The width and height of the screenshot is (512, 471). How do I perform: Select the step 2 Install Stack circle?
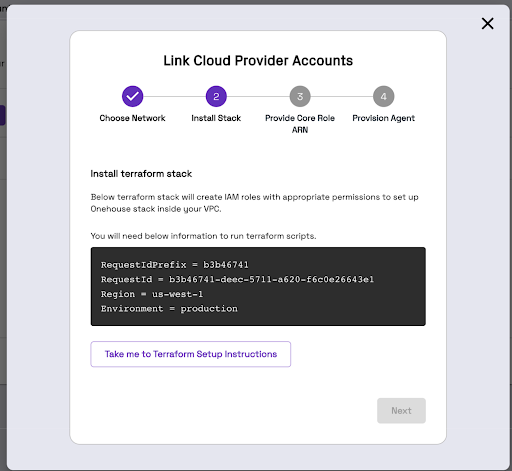216,96
